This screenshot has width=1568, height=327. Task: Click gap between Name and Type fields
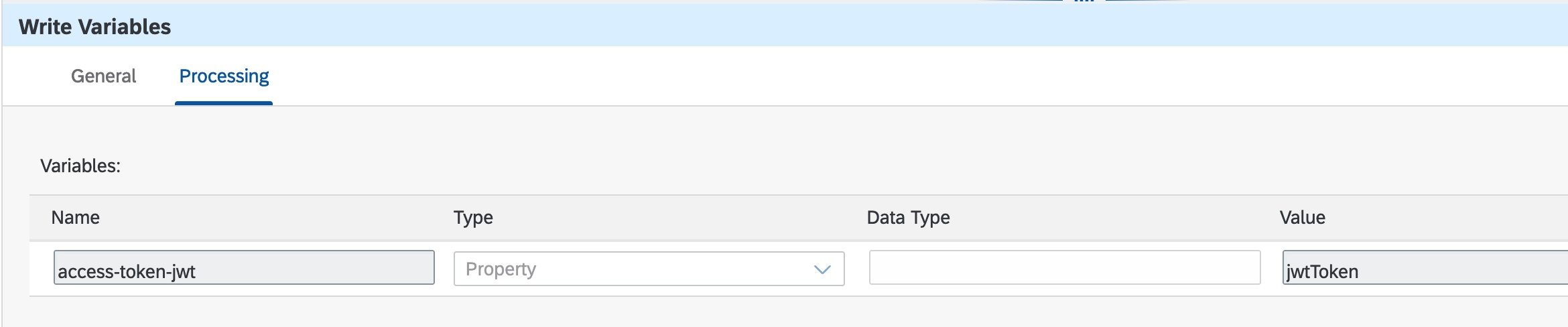coord(444,268)
